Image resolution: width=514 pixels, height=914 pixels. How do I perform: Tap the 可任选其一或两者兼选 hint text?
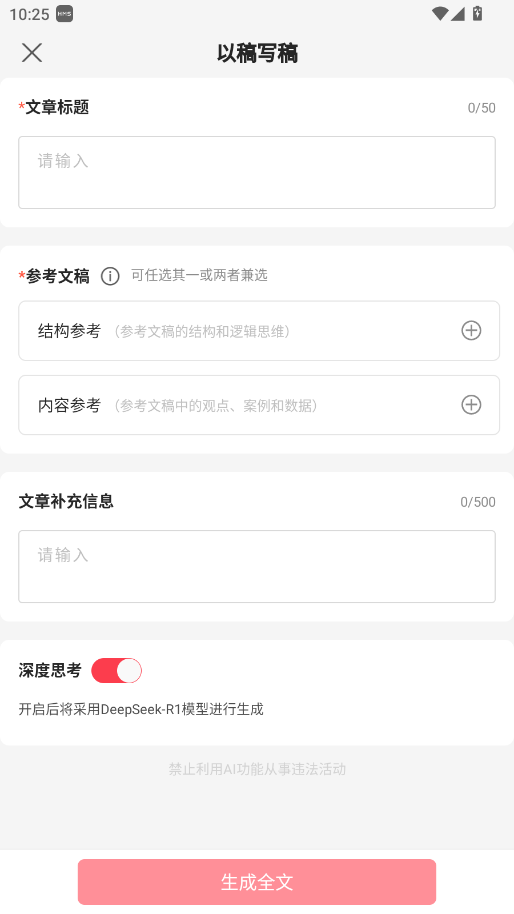199,275
